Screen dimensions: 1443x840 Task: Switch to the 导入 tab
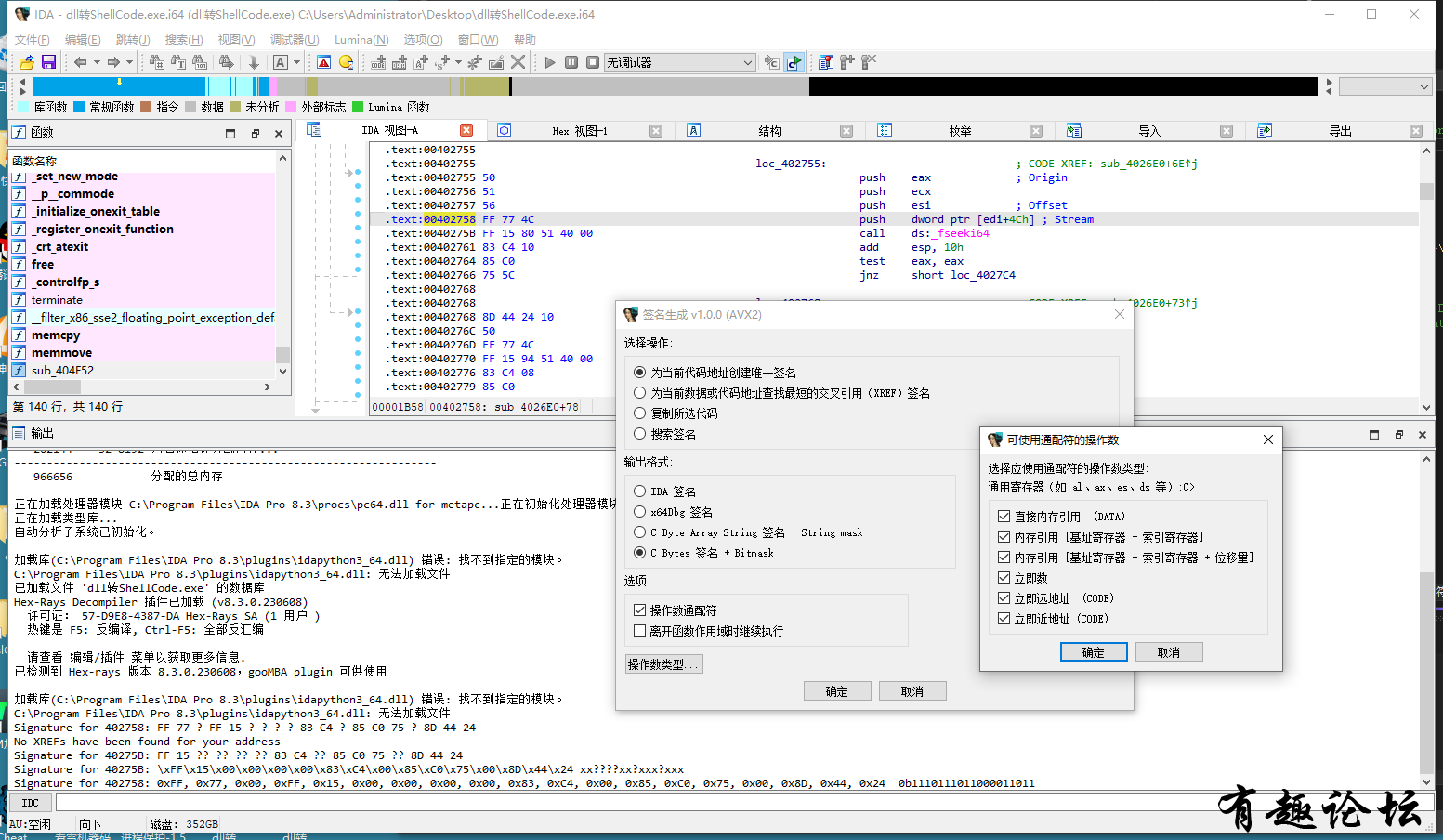click(x=1149, y=131)
